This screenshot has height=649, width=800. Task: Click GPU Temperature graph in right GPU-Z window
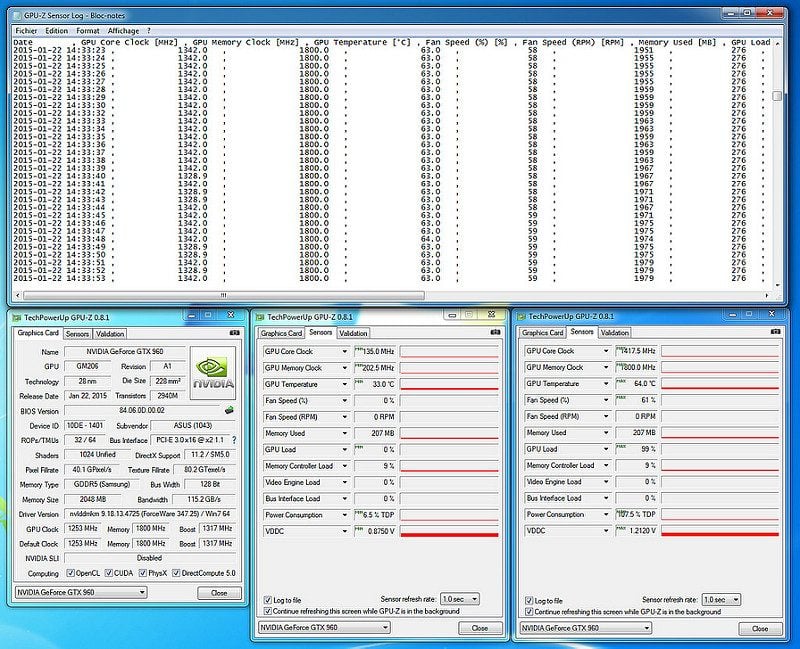(x=720, y=384)
